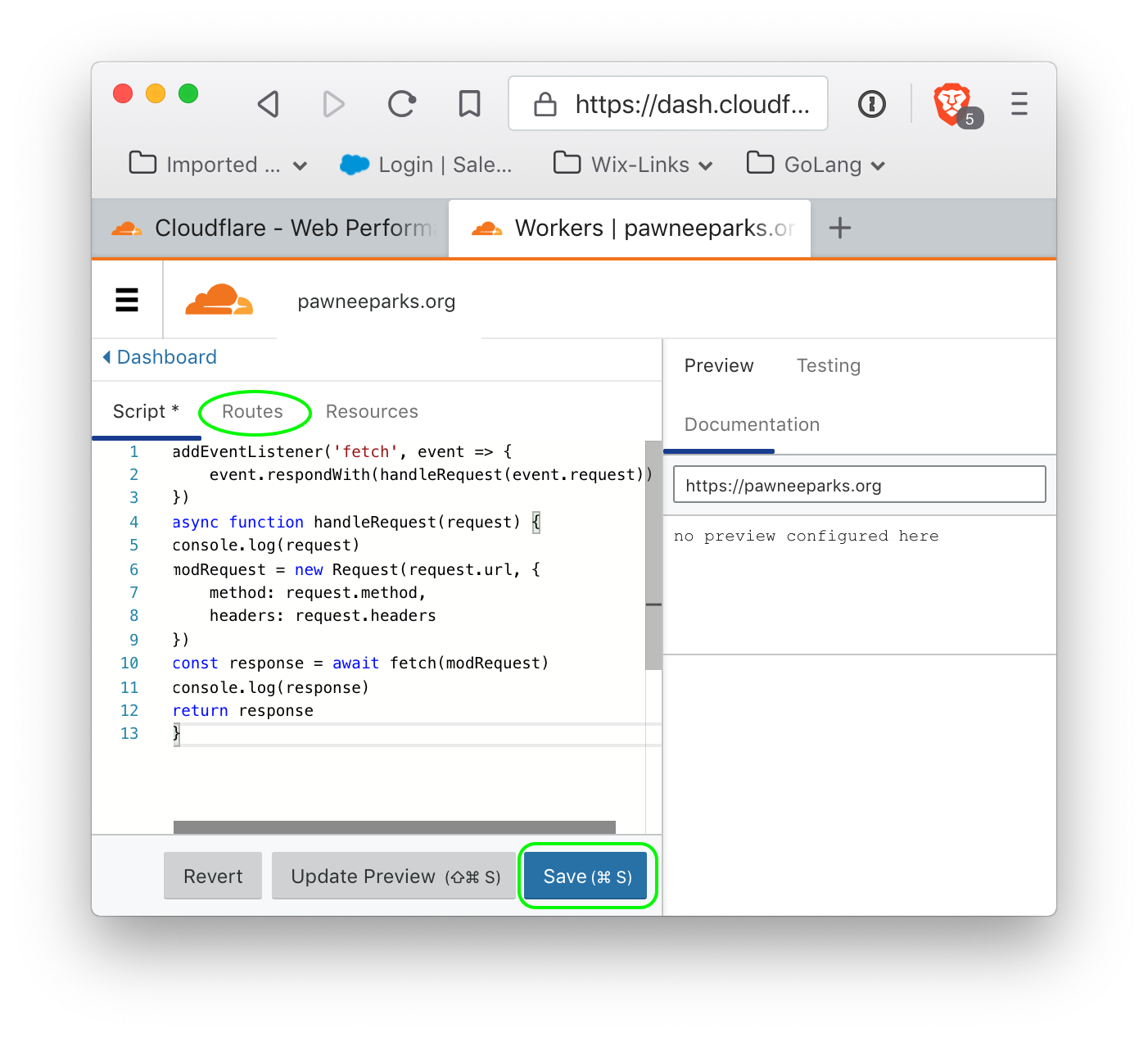Click the macOS green fullscreen window button
Screen dimensions: 1148x1037
[188, 93]
